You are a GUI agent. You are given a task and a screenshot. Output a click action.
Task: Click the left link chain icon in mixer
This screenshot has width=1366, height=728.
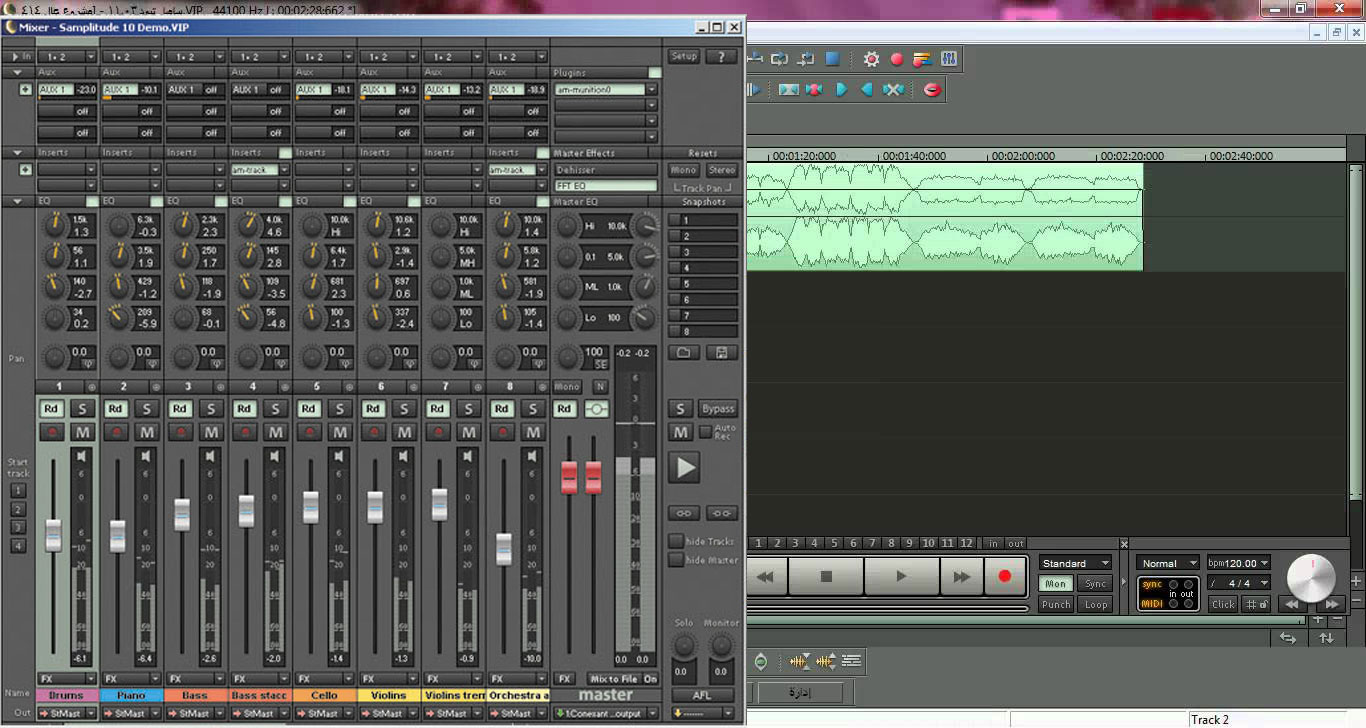684,513
